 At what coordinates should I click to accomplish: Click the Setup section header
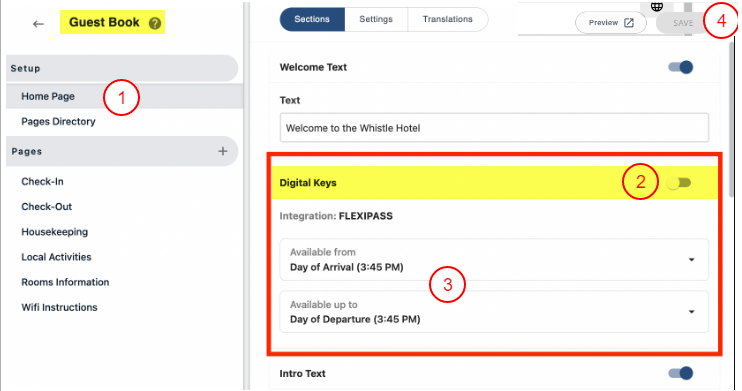click(122, 68)
